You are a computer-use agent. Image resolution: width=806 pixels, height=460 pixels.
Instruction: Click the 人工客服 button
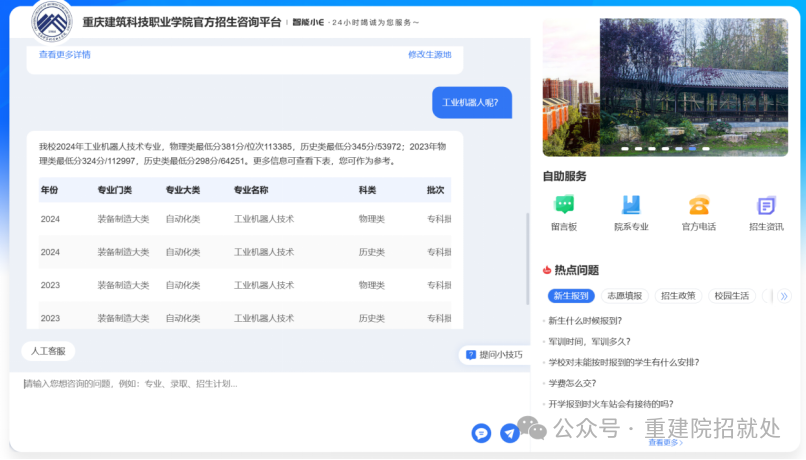48,351
